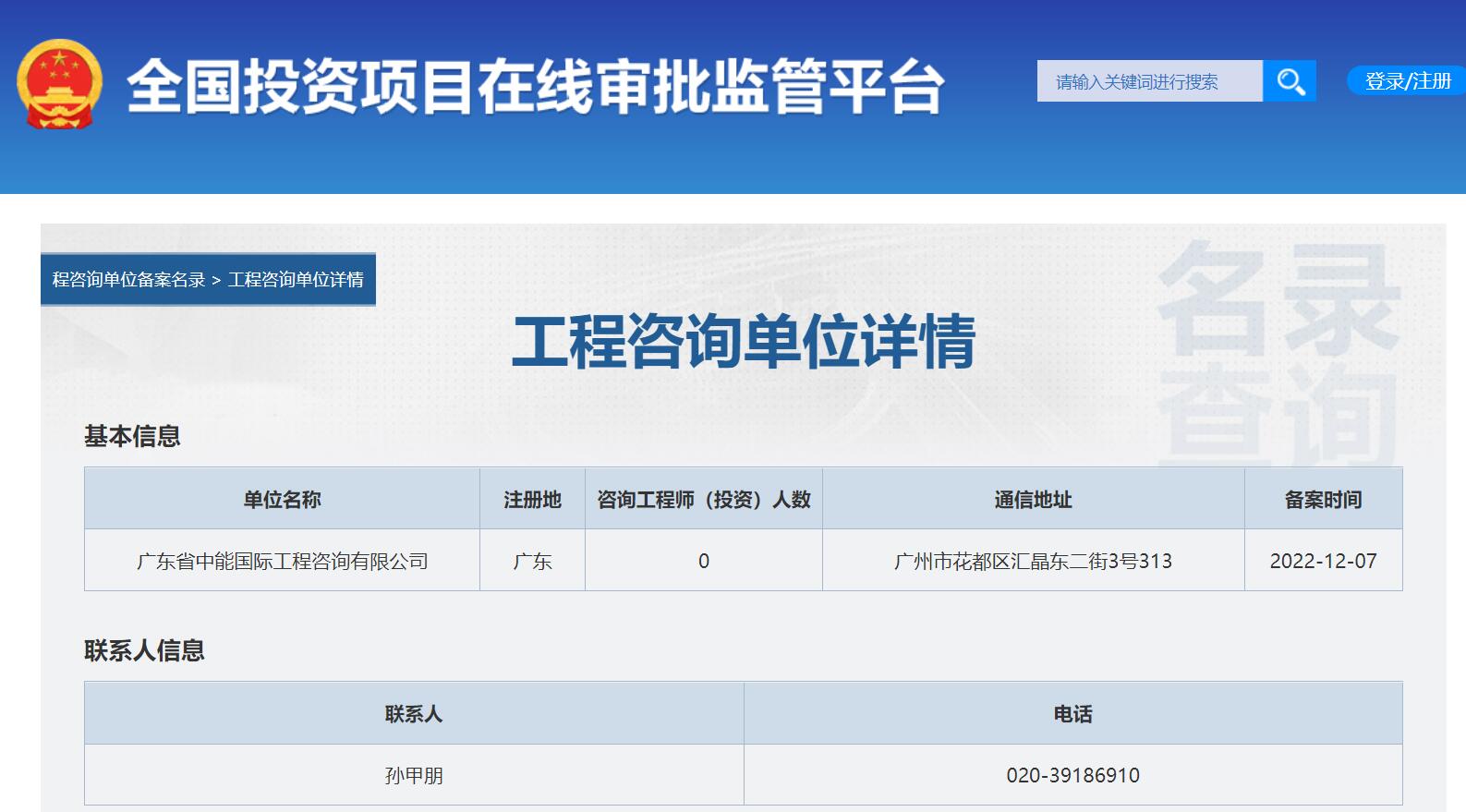Click the 单位名称 column header

pos(282,500)
